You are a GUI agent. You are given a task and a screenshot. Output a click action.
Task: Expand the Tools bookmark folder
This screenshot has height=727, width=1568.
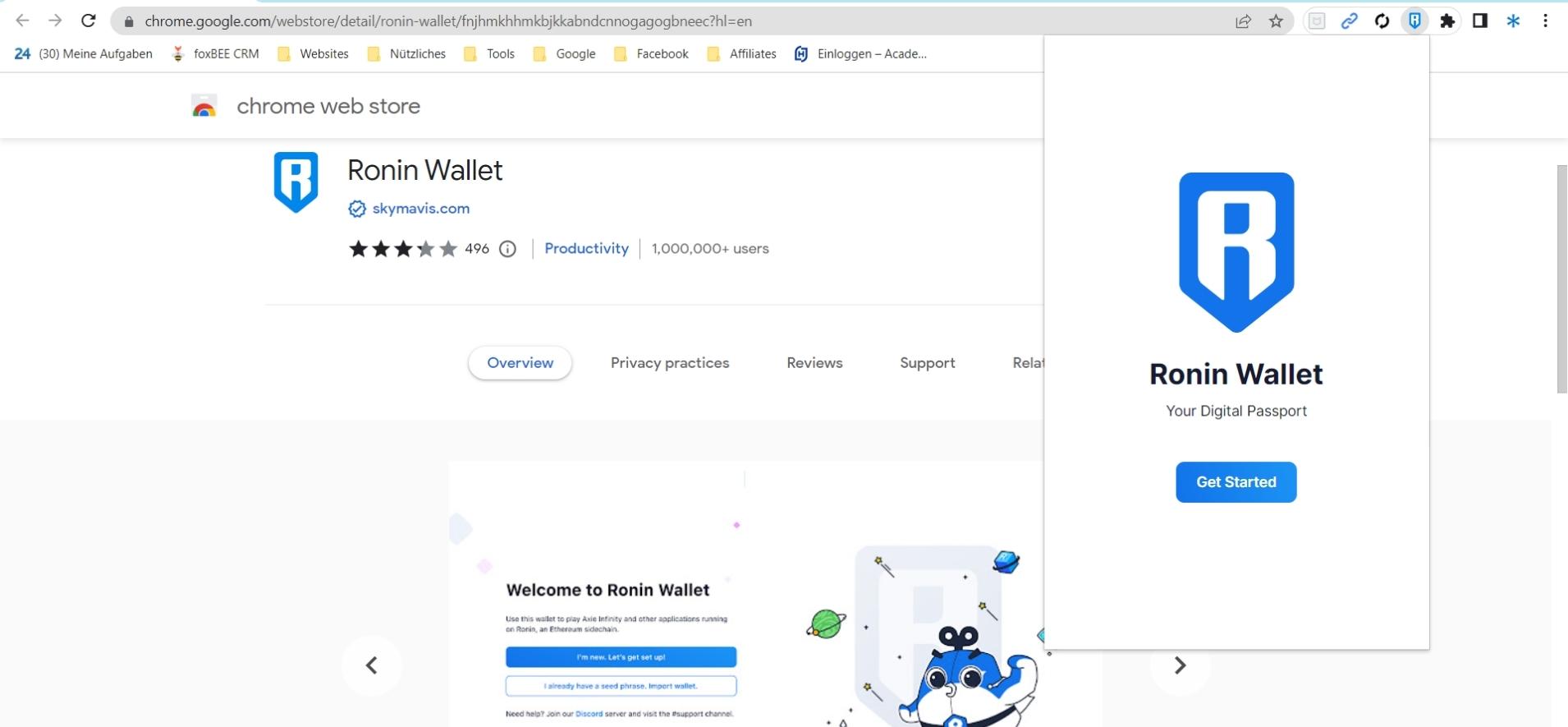(489, 54)
